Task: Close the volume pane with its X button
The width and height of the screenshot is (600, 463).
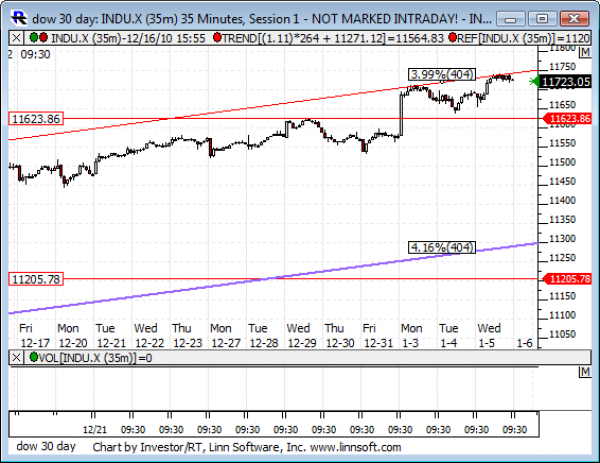Action: click(x=16, y=358)
